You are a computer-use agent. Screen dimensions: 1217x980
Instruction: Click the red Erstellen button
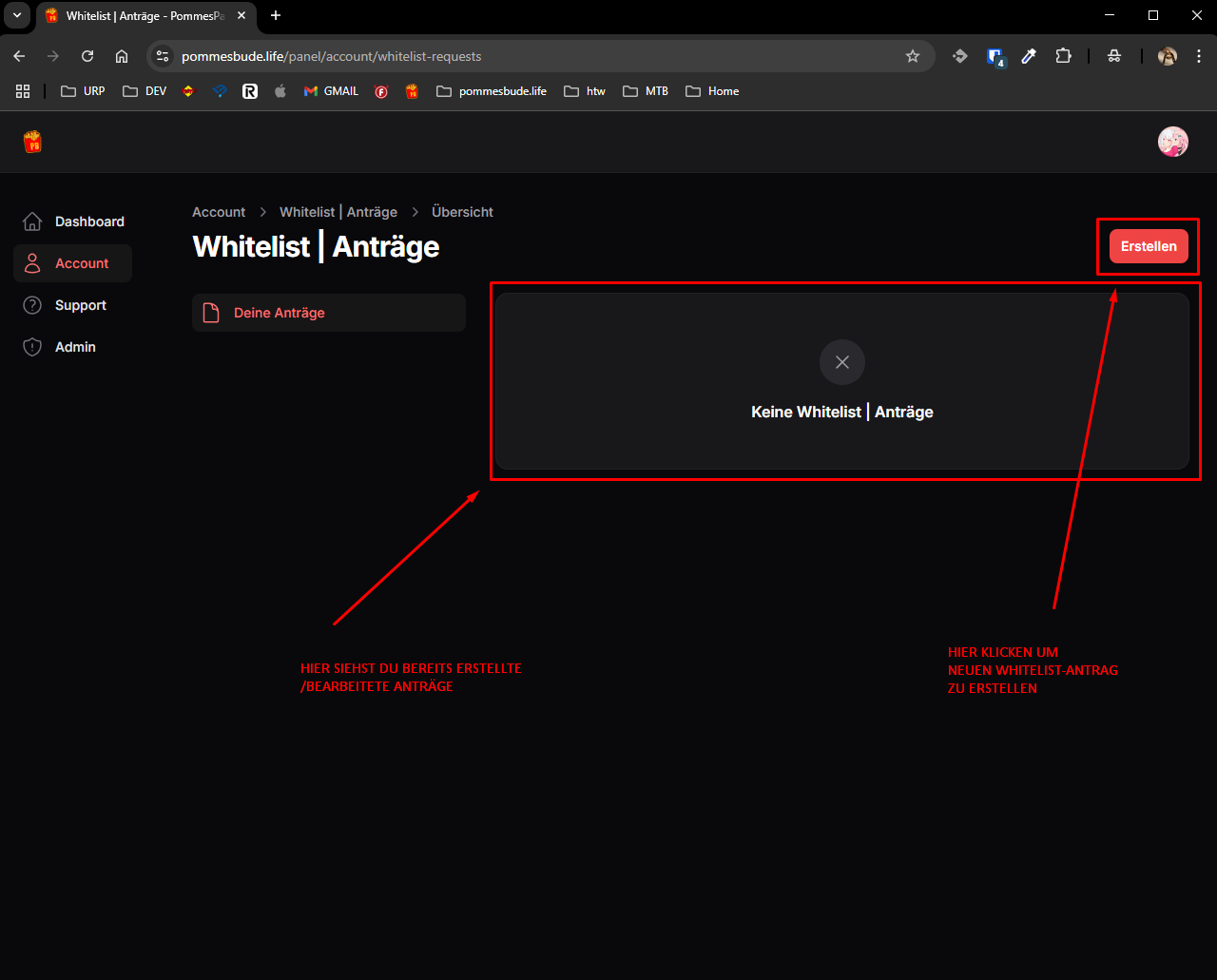[x=1149, y=246]
